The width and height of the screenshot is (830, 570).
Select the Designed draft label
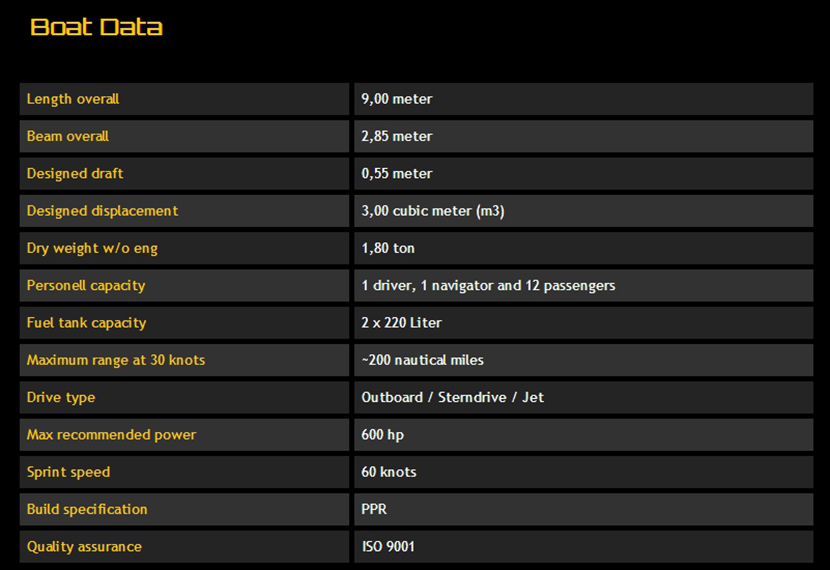pyautogui.click(x=75, y=174)
